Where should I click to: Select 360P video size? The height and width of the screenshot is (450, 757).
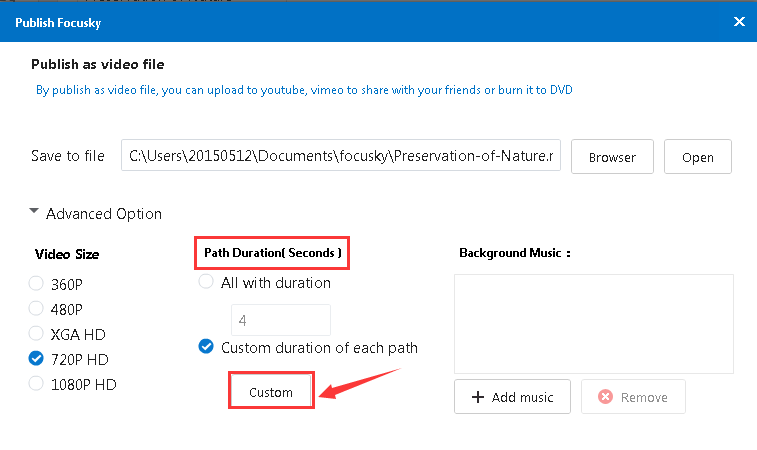pyautogui.click(x=36, y=283)
